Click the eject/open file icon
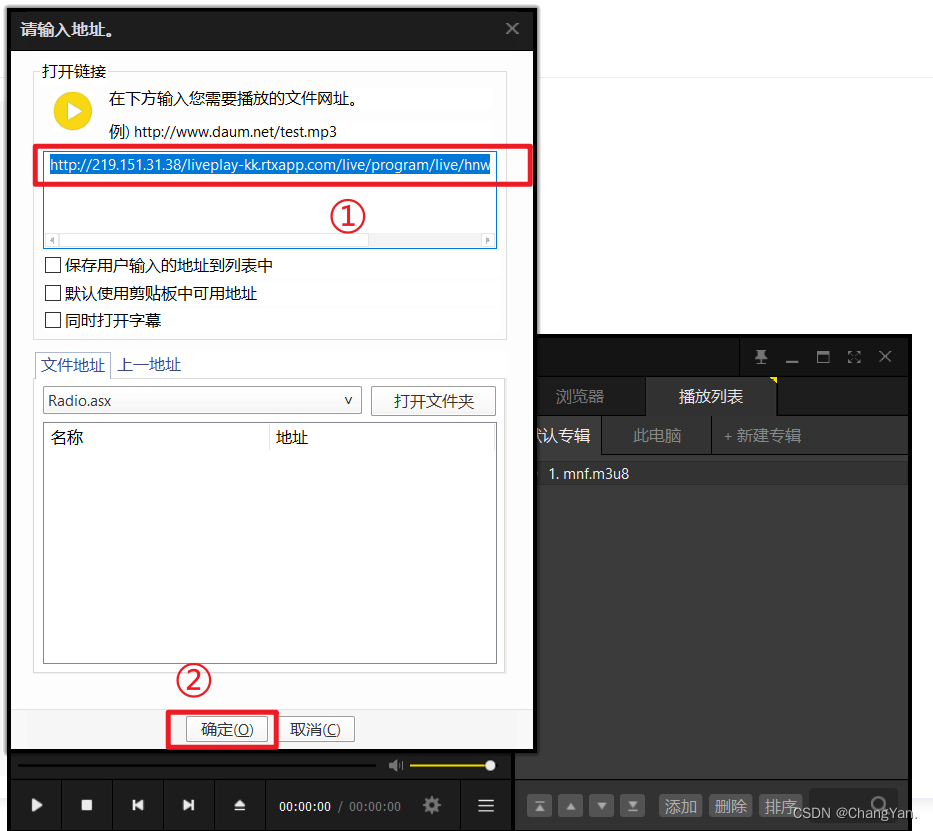Image resolution: width=933 pixels, height=831 pixels. click(x=240, y=805)
